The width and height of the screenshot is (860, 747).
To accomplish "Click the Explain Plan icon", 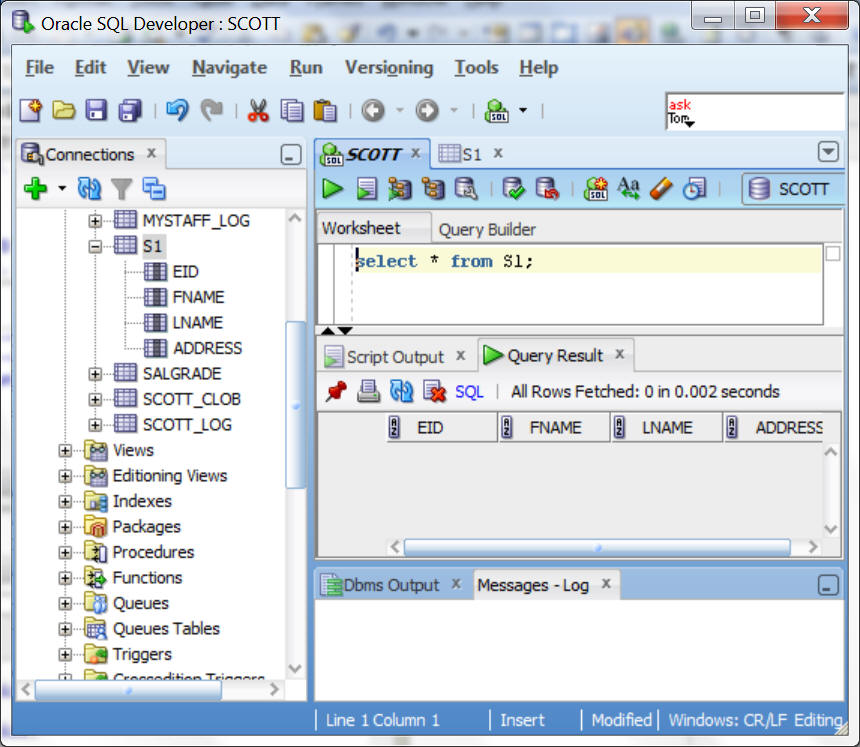I will pos(400,189).
